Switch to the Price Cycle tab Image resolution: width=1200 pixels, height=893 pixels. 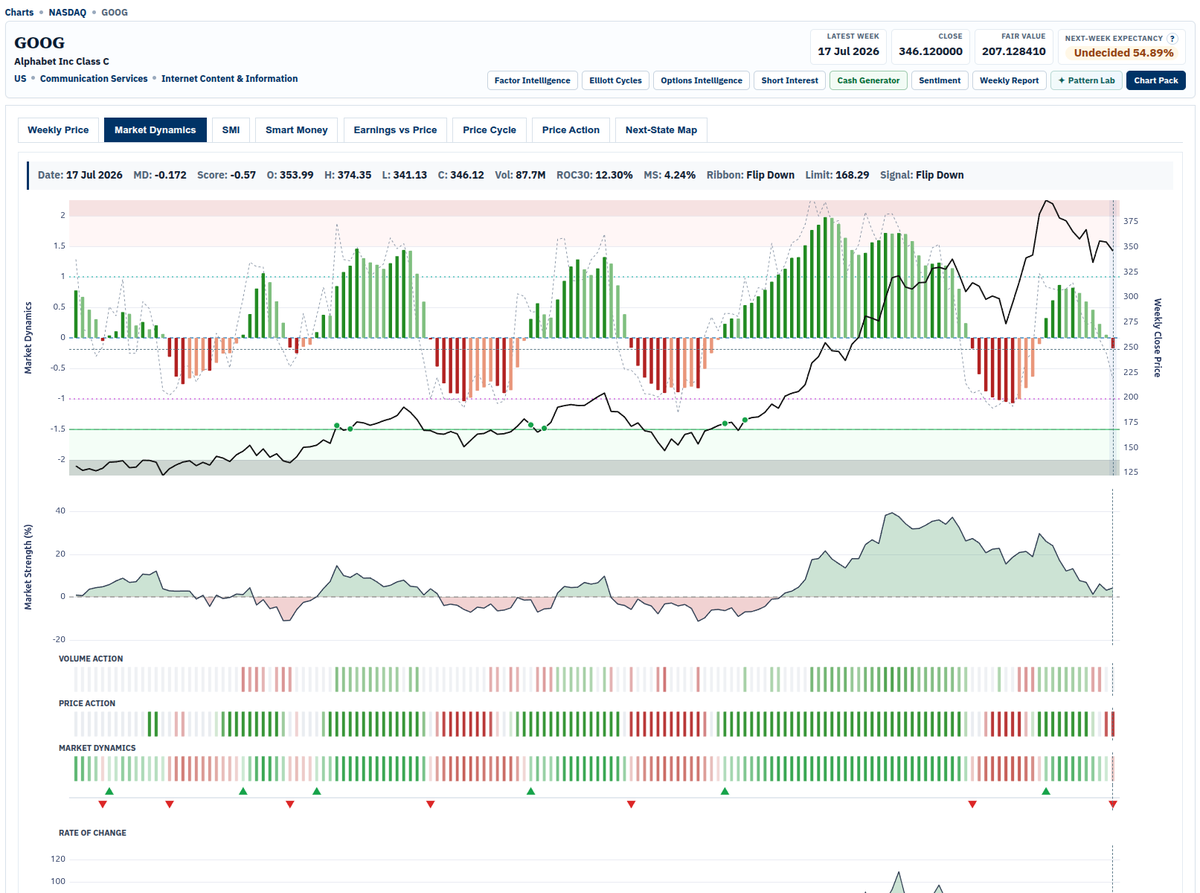[489, 130]
